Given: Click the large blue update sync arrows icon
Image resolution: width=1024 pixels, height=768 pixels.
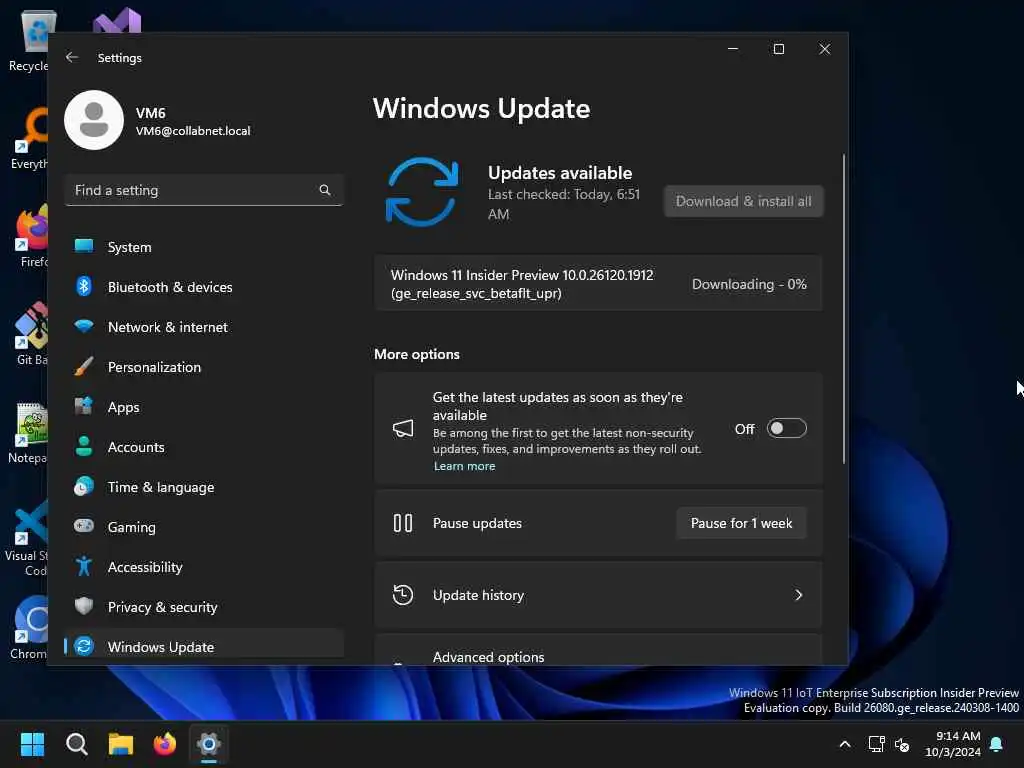Looking at the screenshot, I should [x=422, y=192].
